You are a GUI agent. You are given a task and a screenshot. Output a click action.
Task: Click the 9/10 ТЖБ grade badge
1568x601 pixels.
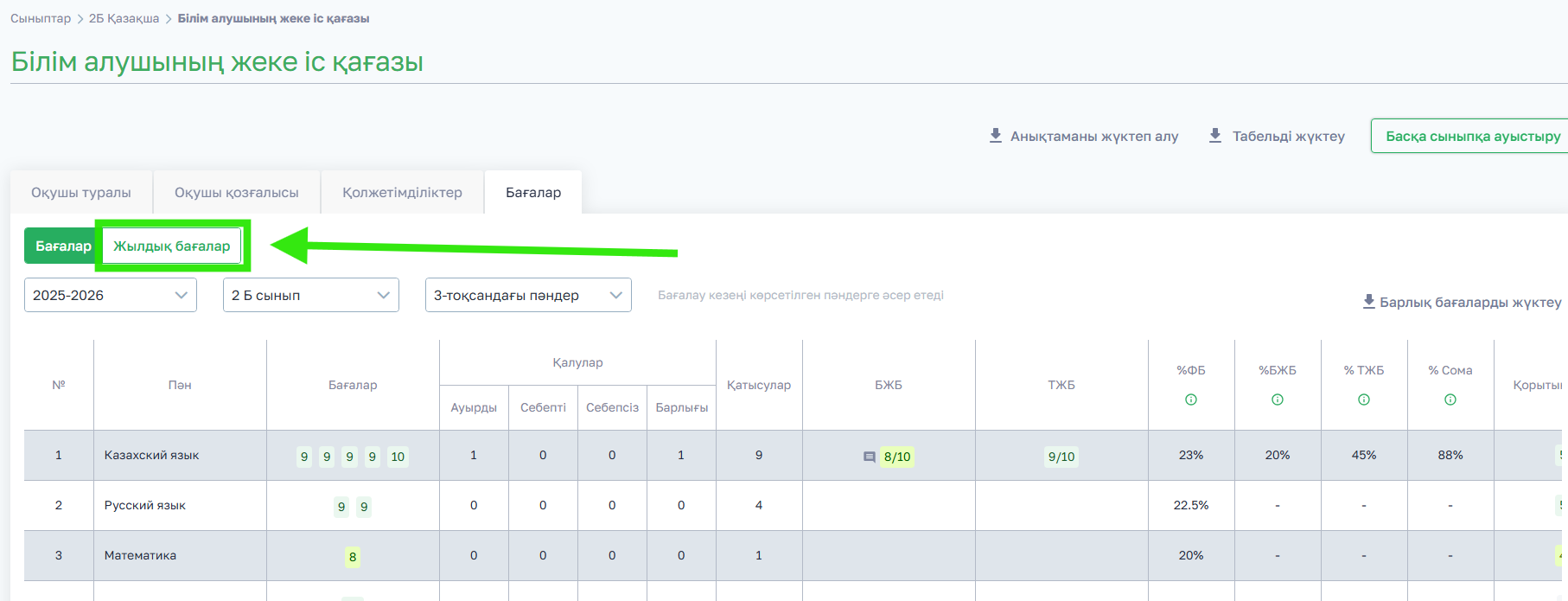click(x=1061, y=457)
